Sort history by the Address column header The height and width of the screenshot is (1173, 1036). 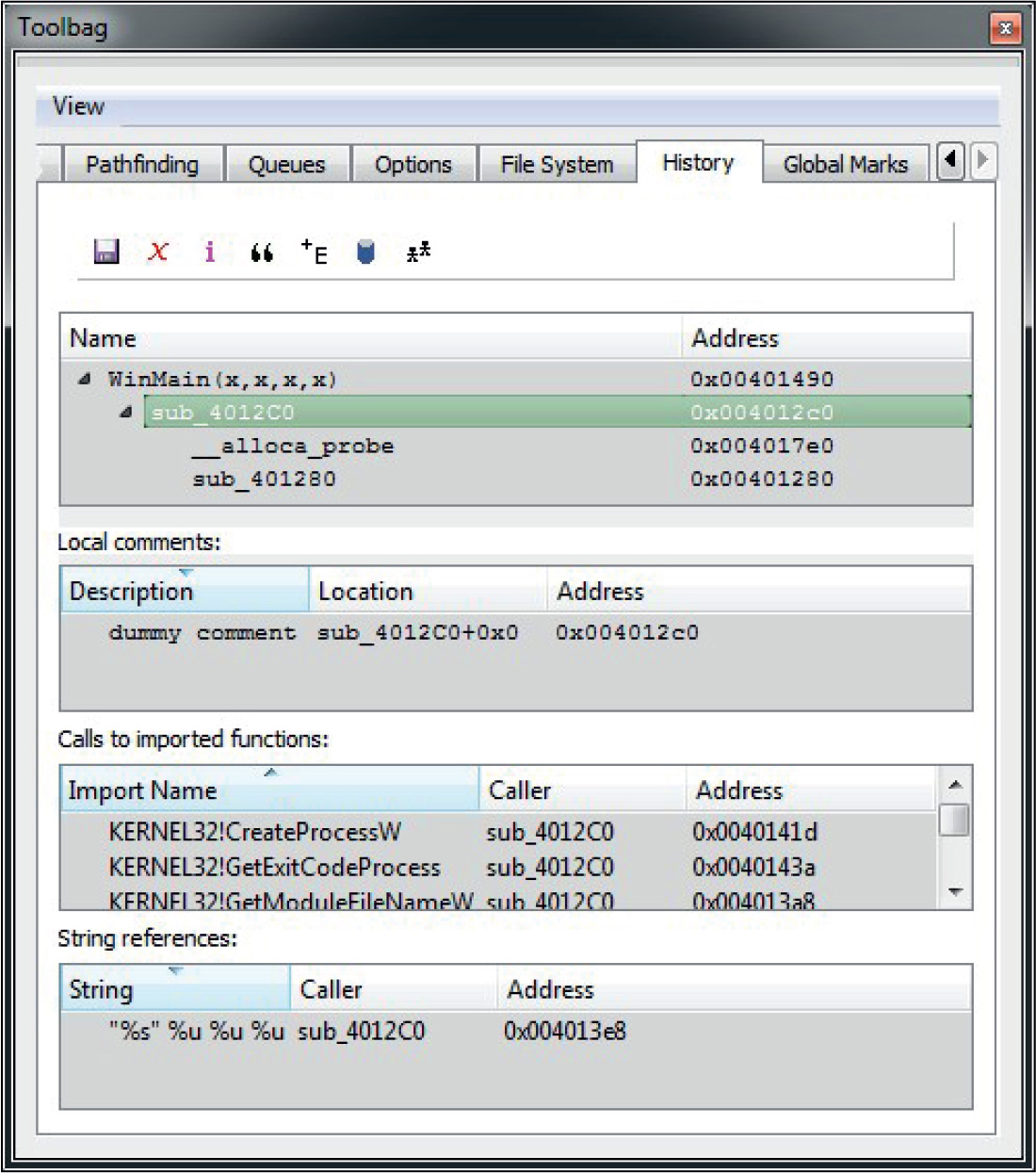click(x=826, y=337)
